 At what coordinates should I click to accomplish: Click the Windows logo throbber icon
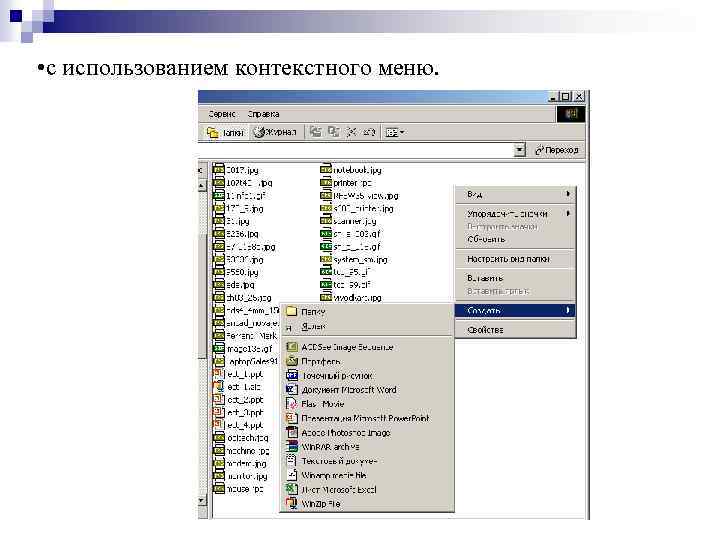[571, 114]
